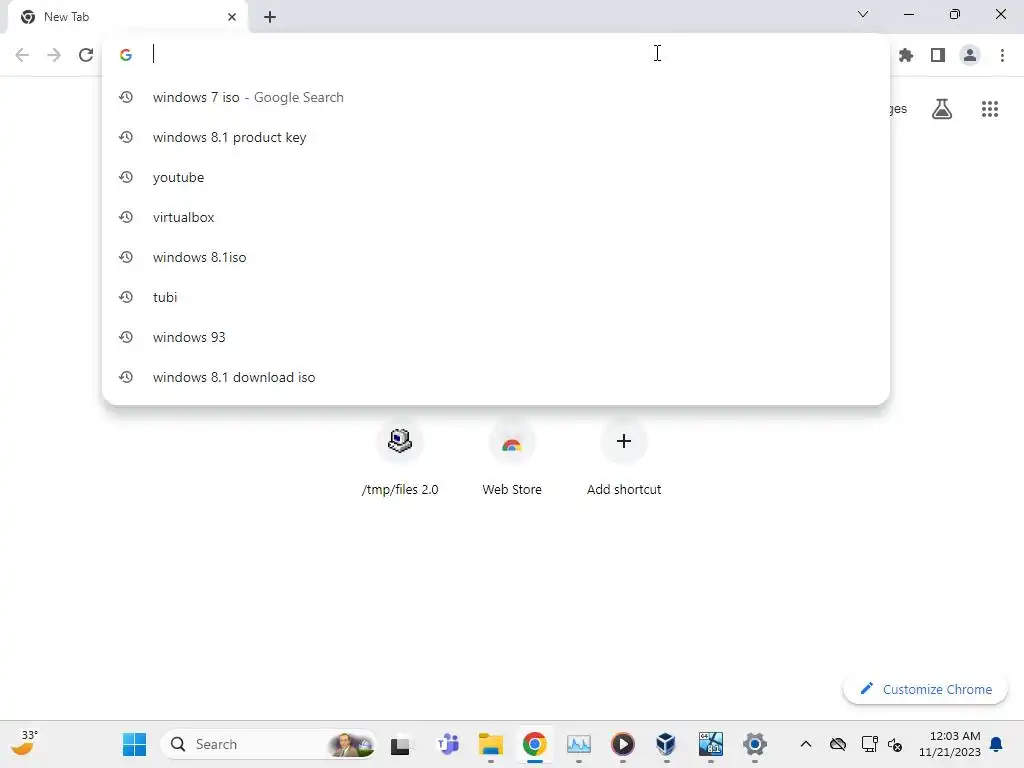This screenshot has width=1024, height=768.
Task: Open the media player taskbar icon
Action: [622, 744]
